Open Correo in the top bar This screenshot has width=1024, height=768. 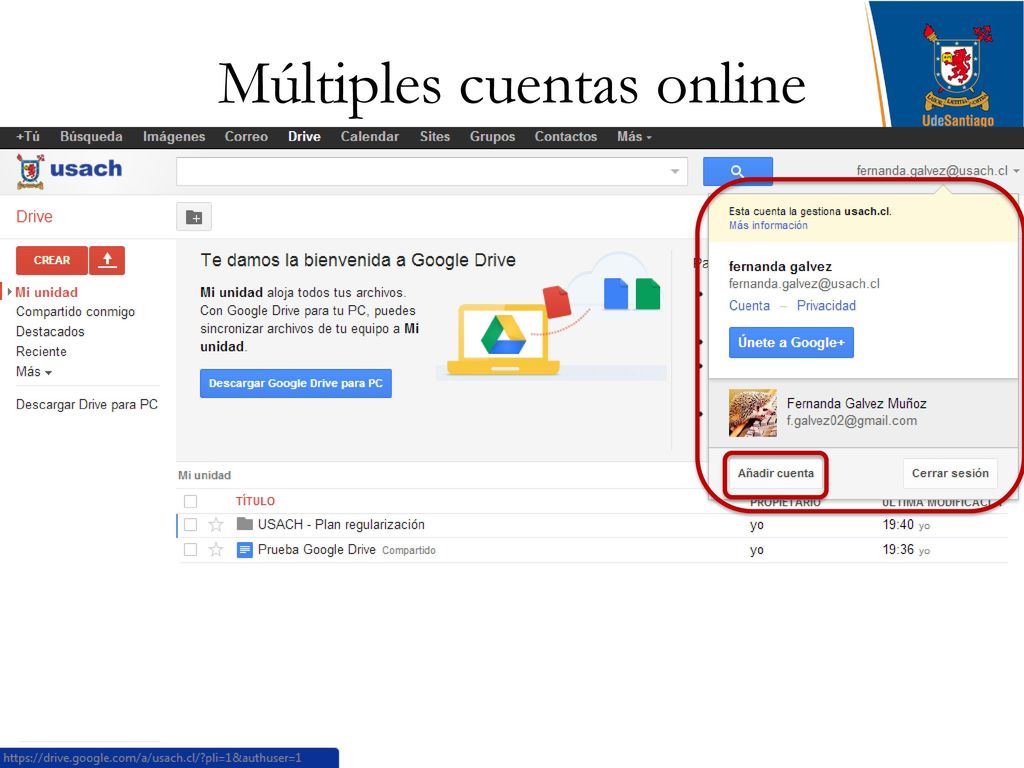246,136
